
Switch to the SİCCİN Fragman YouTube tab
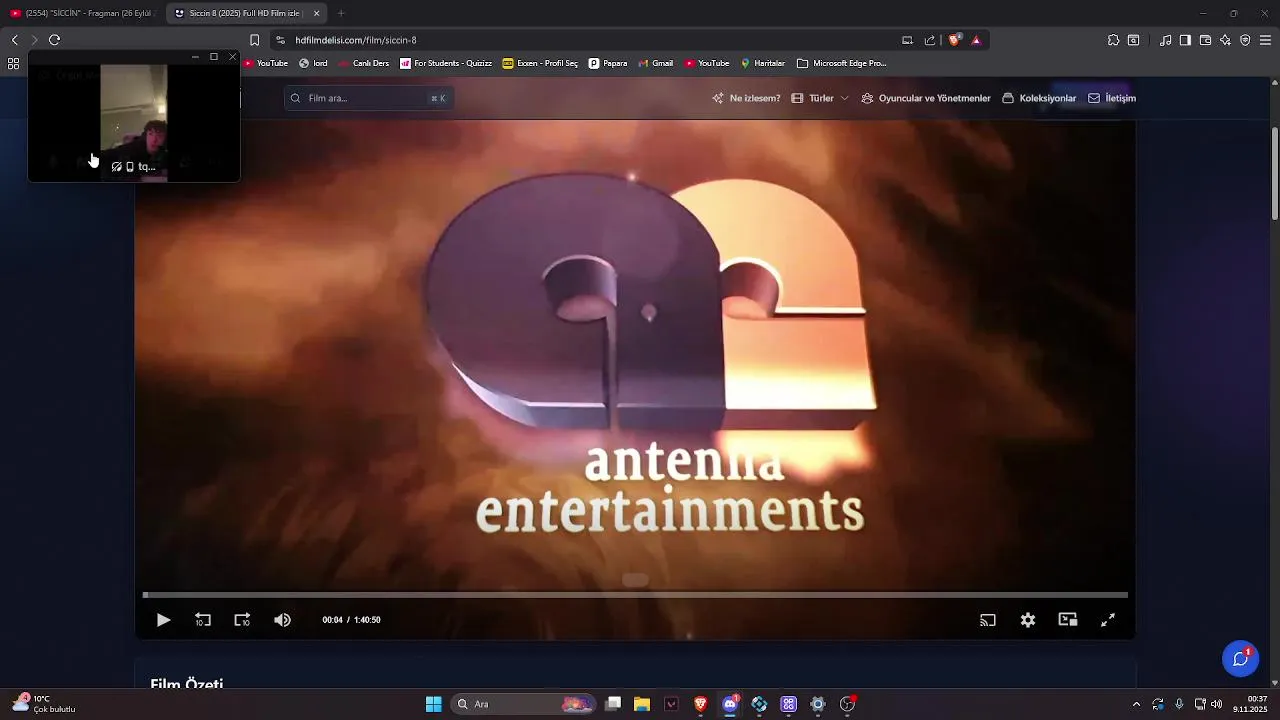tap(82, 13)
